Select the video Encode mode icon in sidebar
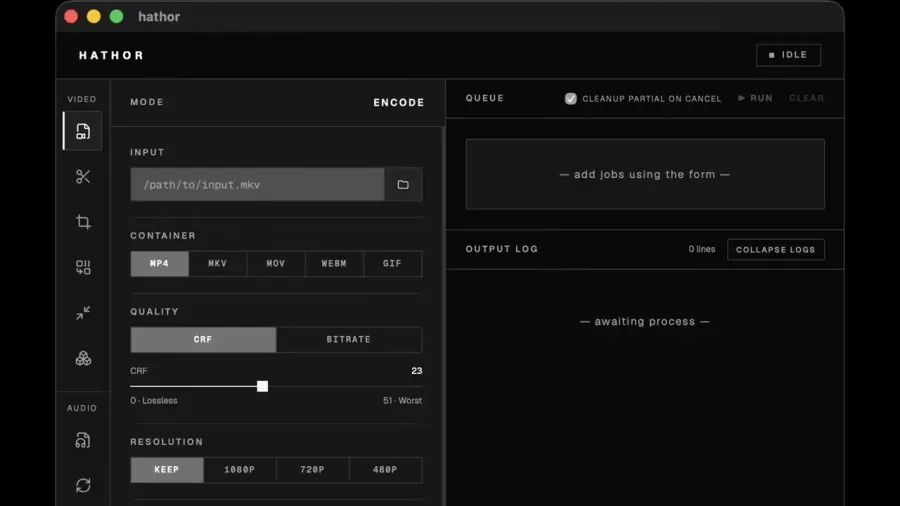The height and width of the screenshot is (506, 900). pyautogui.click(x=83, y=131)
